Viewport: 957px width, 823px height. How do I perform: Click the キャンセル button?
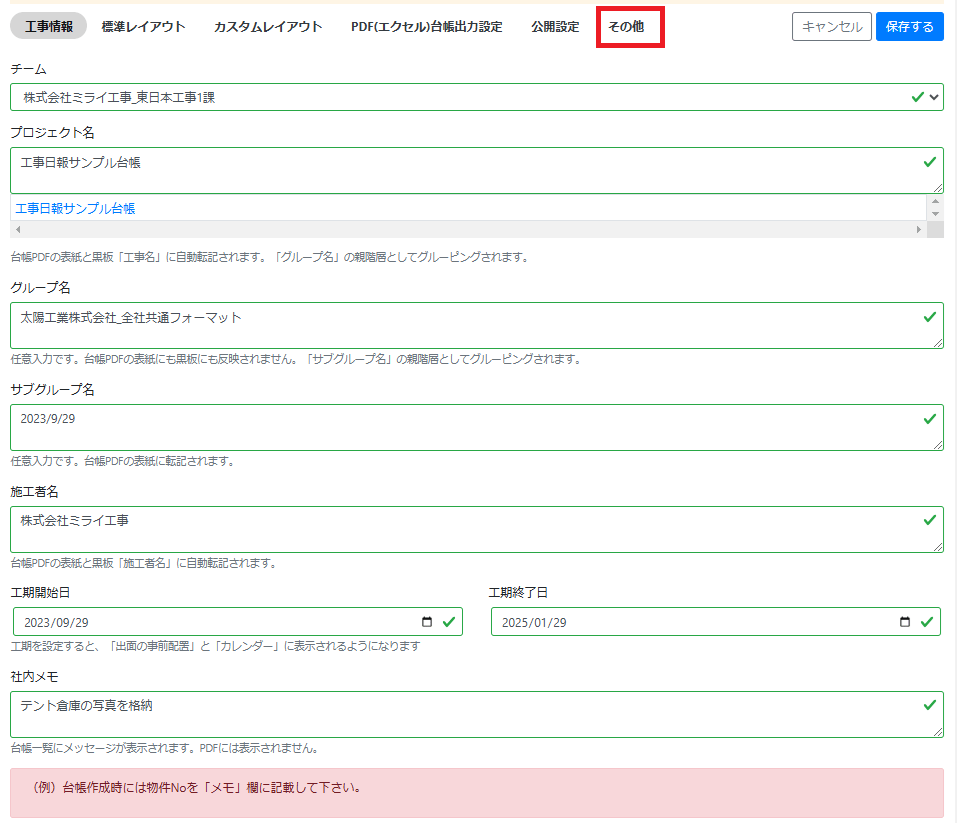831,27
